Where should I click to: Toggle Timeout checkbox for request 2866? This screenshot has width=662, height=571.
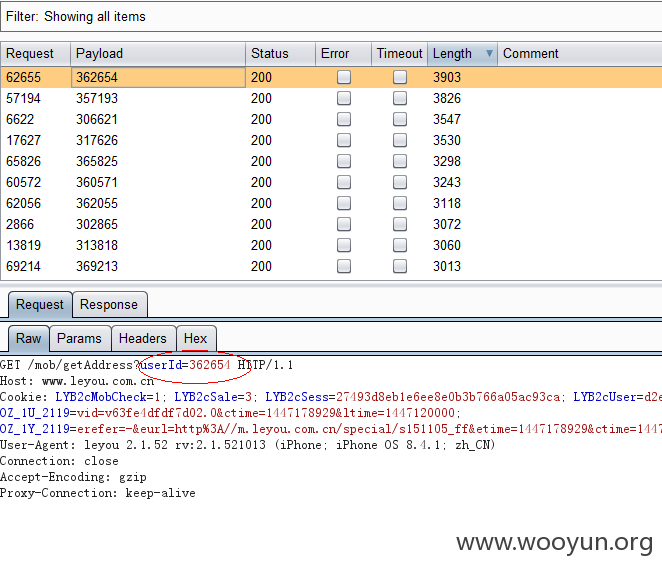point(400,224)
